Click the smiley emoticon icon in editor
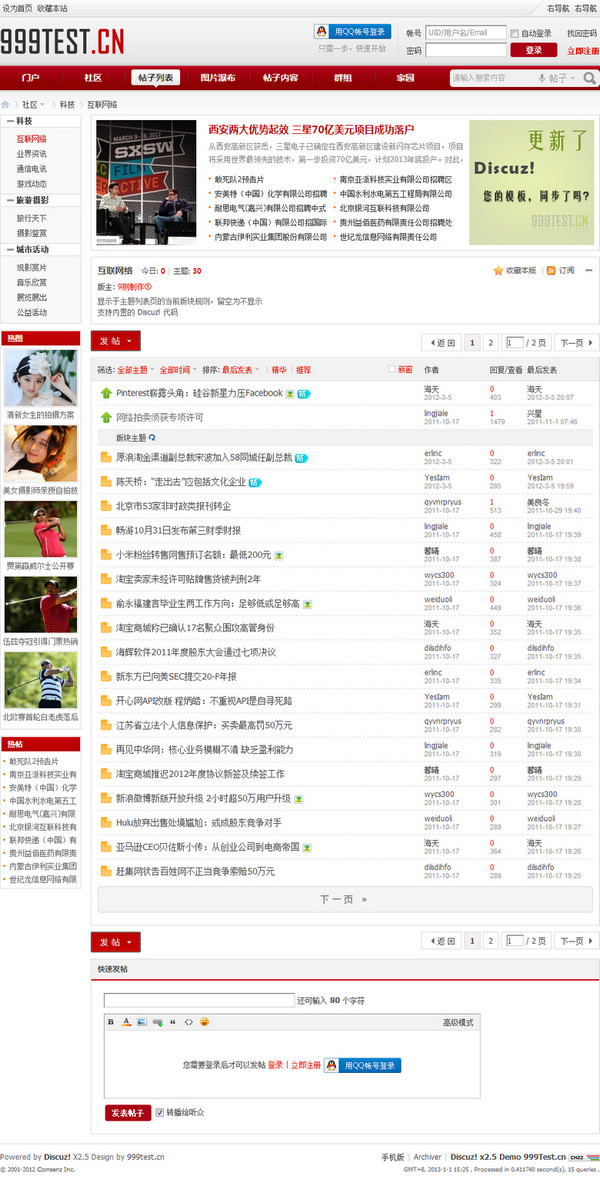Viewport: 600px width, 1183px height. [205, 1022]
